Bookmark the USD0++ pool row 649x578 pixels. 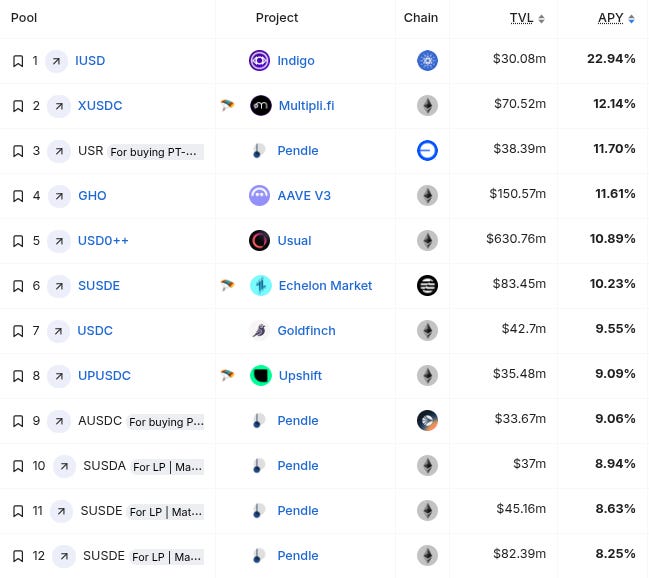point(18,241)
